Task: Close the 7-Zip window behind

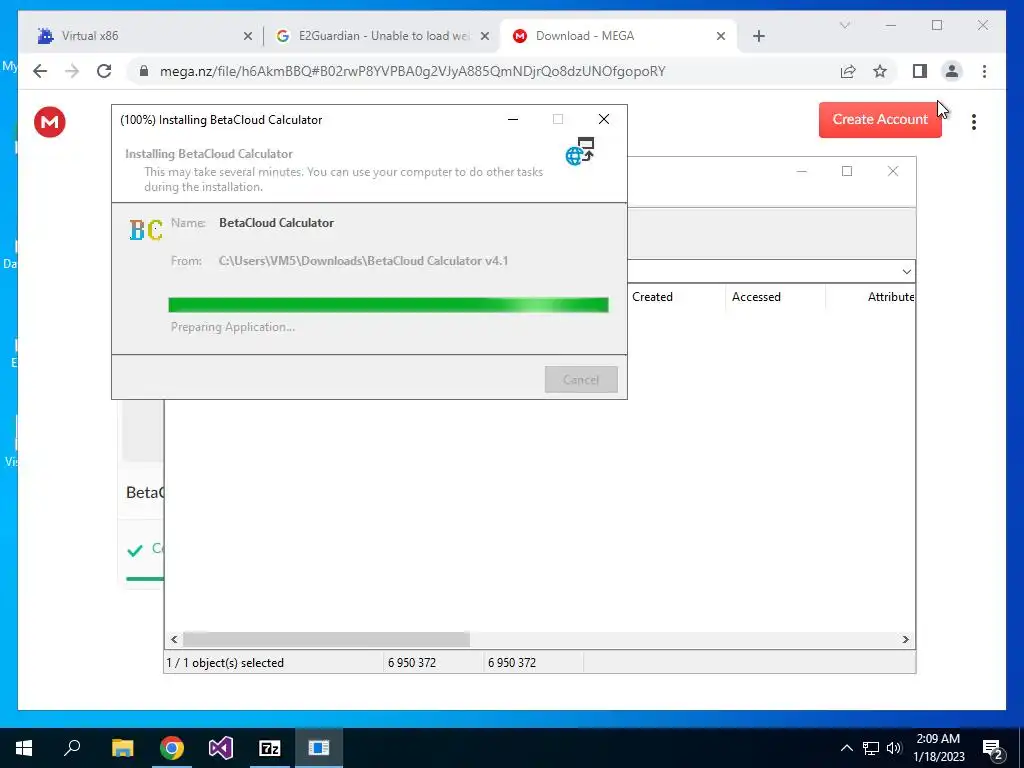Action: pyautogui.click(x=893, y=171)
